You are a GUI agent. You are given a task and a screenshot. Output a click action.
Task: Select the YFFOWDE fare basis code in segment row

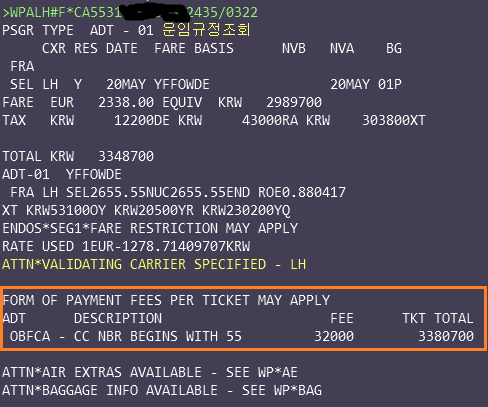pos(182,84)
